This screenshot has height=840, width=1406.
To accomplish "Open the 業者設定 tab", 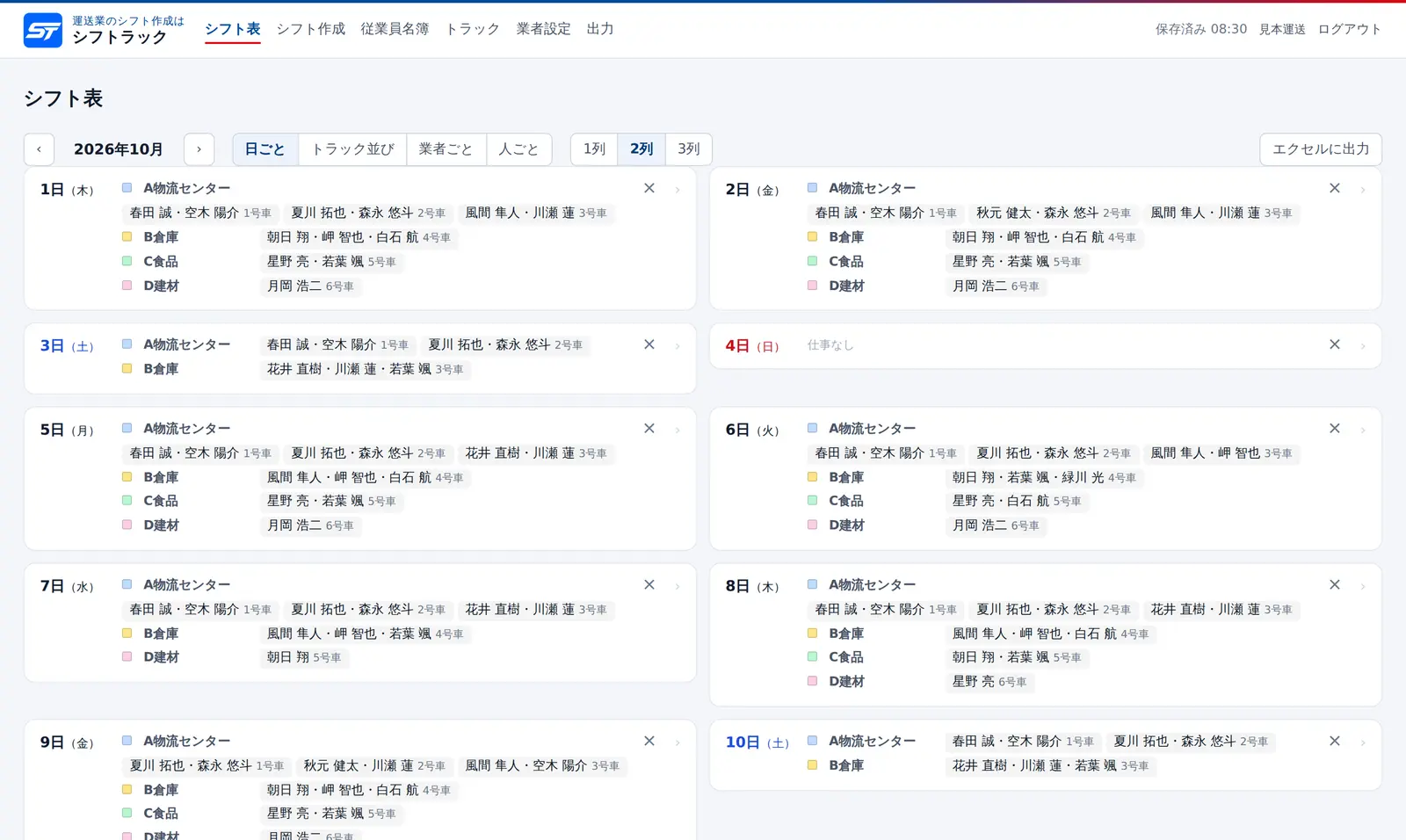I will (543, 29).
